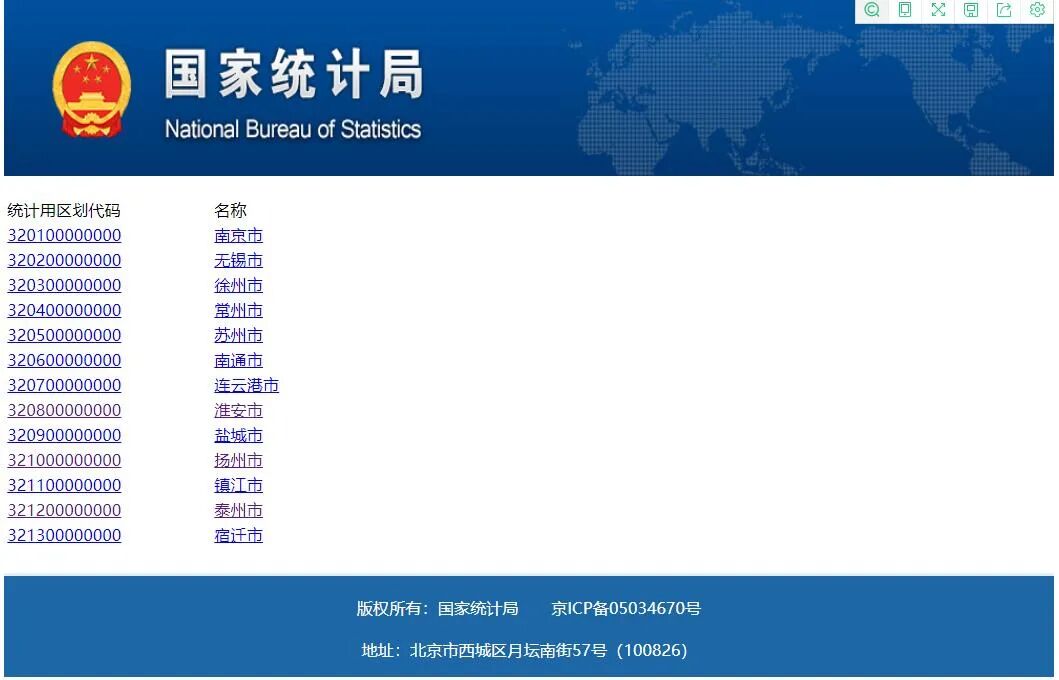Click the zoom search icon in top toolbar
This screenshot has width=1059, height=680.
[x=871, y=10]
